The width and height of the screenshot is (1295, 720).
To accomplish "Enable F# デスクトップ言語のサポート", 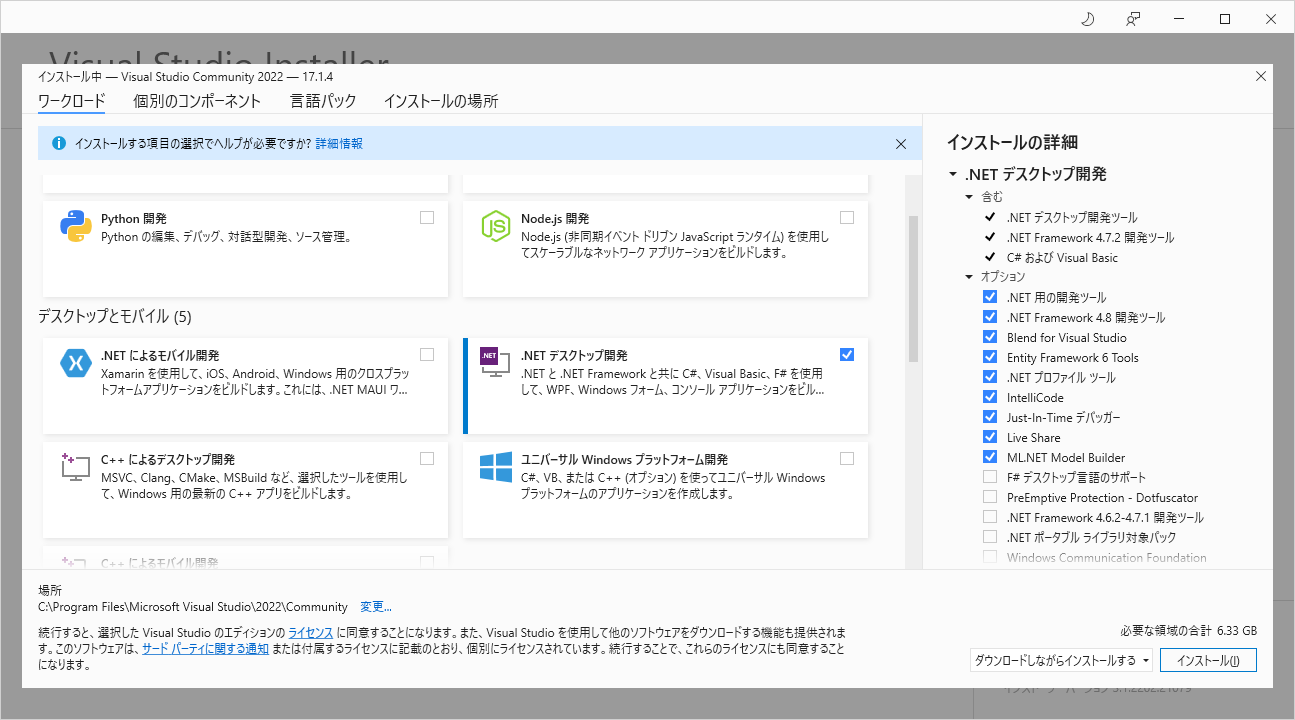I will 990,477.
